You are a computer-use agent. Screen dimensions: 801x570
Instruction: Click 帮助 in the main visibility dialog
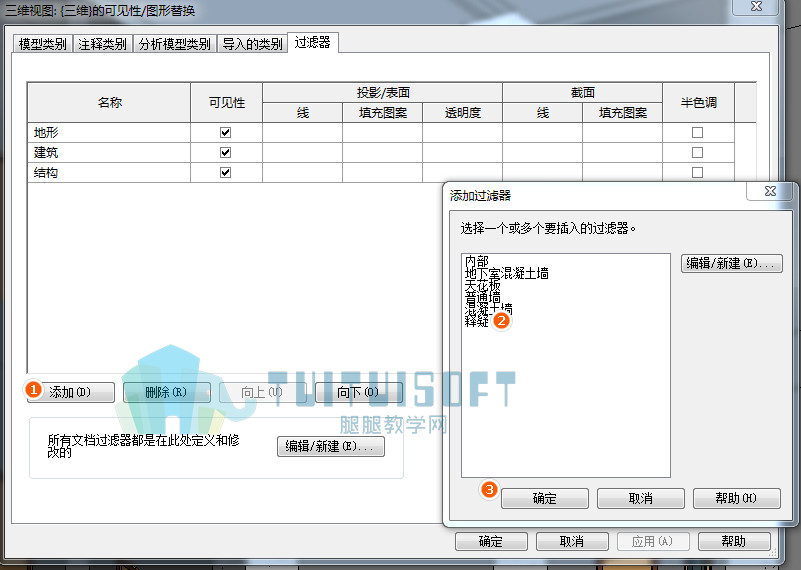tap(734, 541)
